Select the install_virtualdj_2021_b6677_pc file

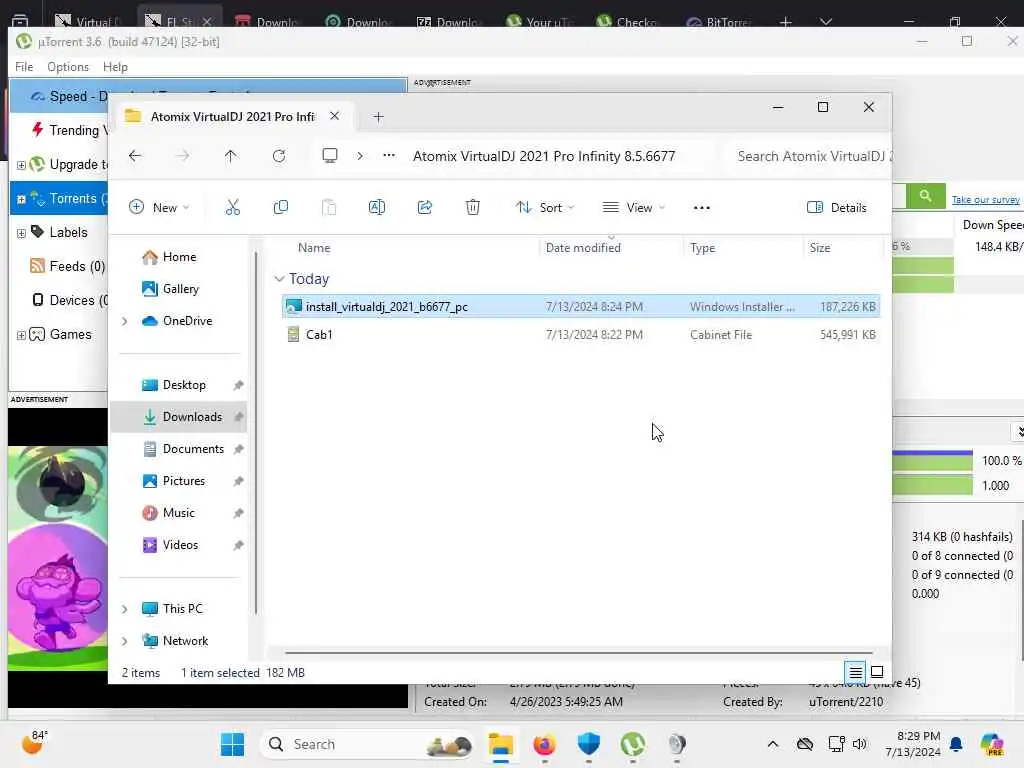click(x=581, y=306)
